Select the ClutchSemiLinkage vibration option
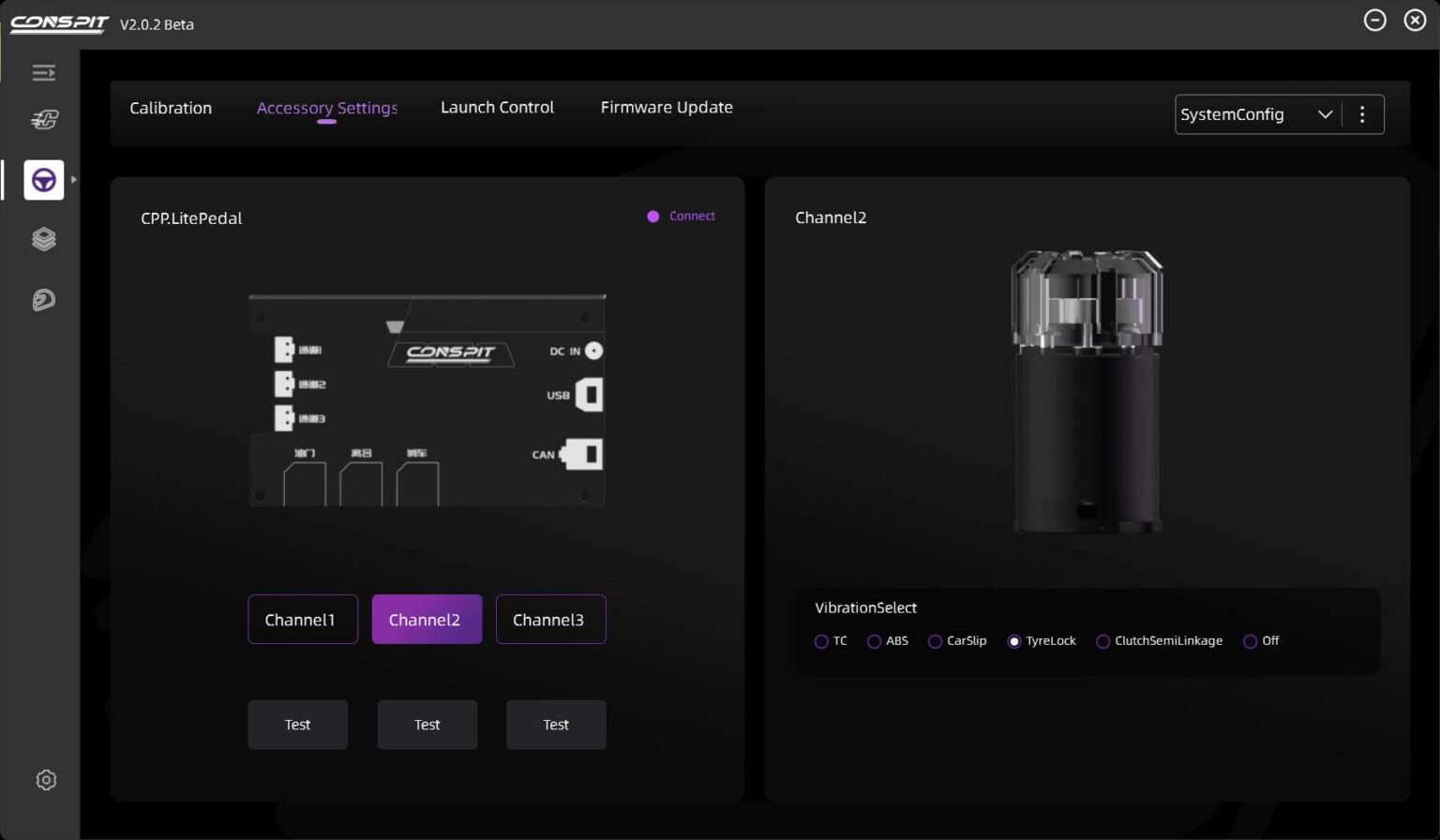This screenshot has width=1440, height=840. click(1103, 641)
